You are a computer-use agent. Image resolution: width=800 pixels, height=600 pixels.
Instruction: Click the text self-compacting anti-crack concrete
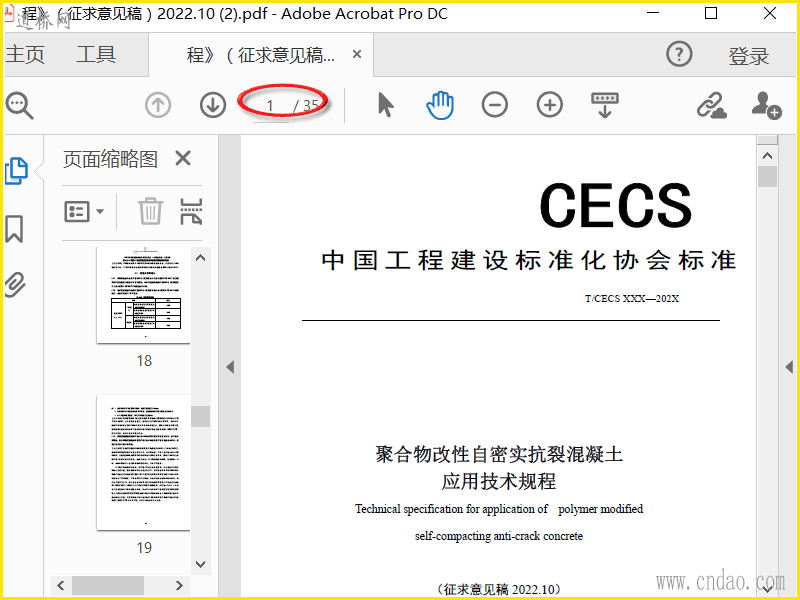[499, 536]
